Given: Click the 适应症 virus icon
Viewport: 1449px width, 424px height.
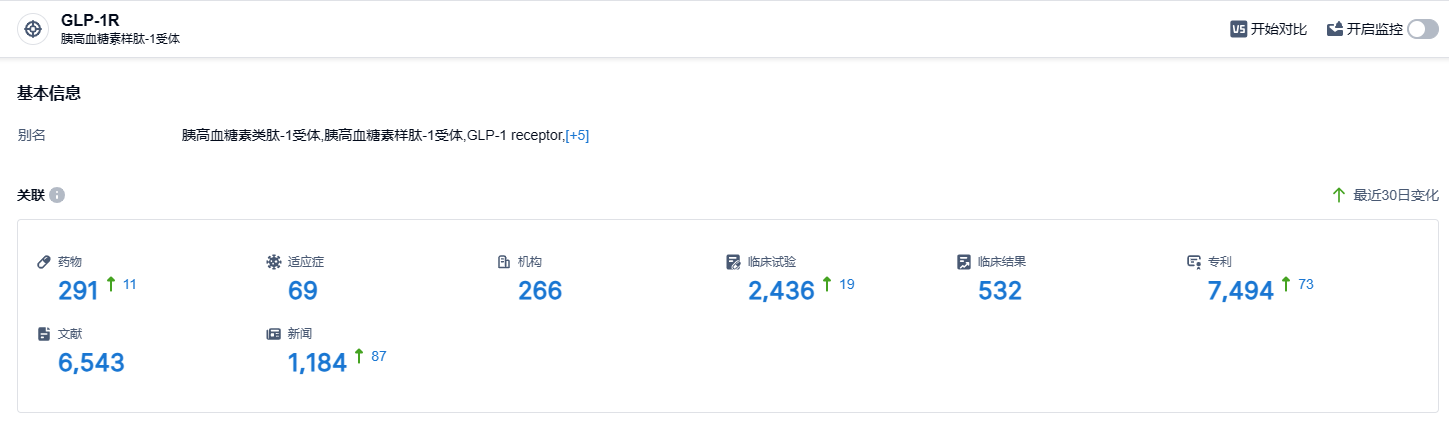Looking at the screenshot, I should [x=273, y=262].
